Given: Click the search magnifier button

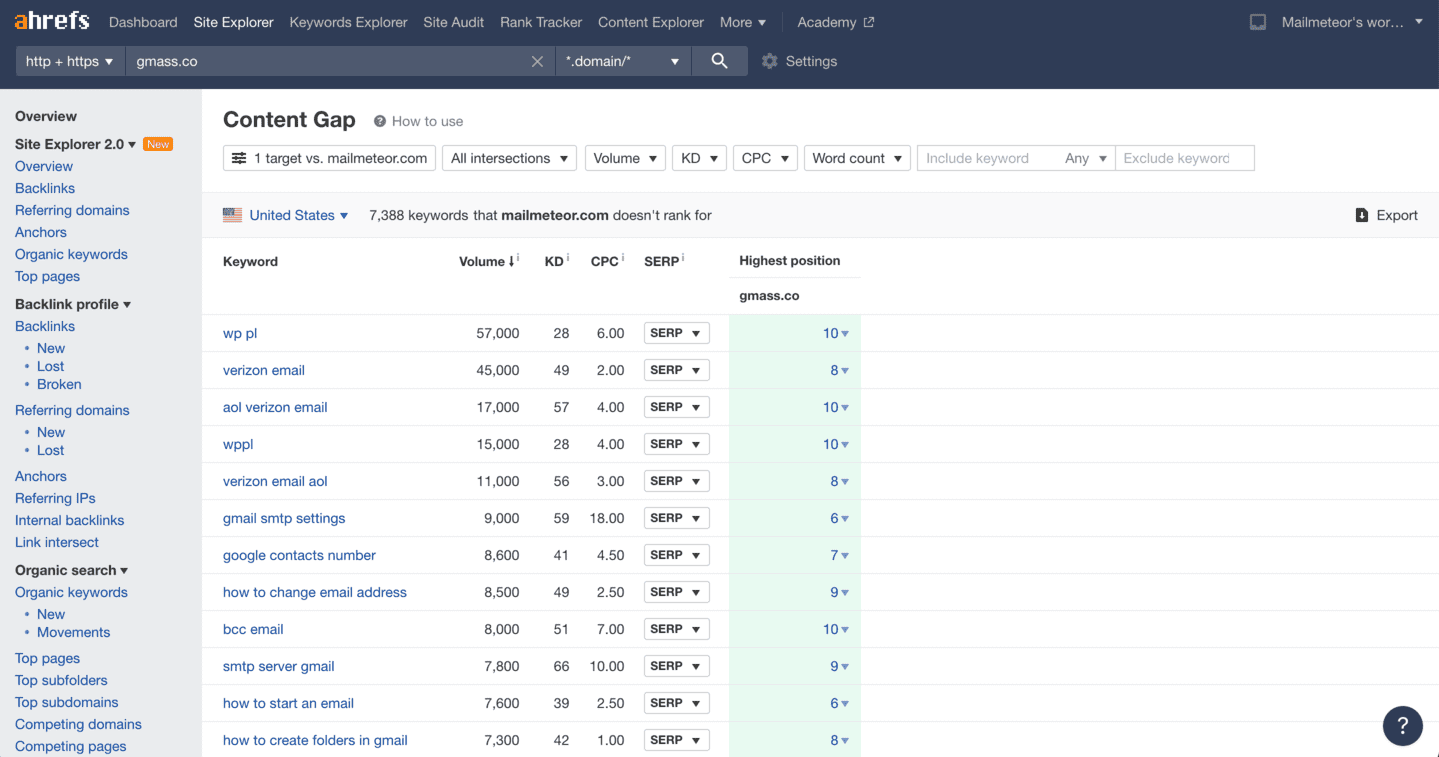Looking at the screenshot, I should (x=719, y=61).
